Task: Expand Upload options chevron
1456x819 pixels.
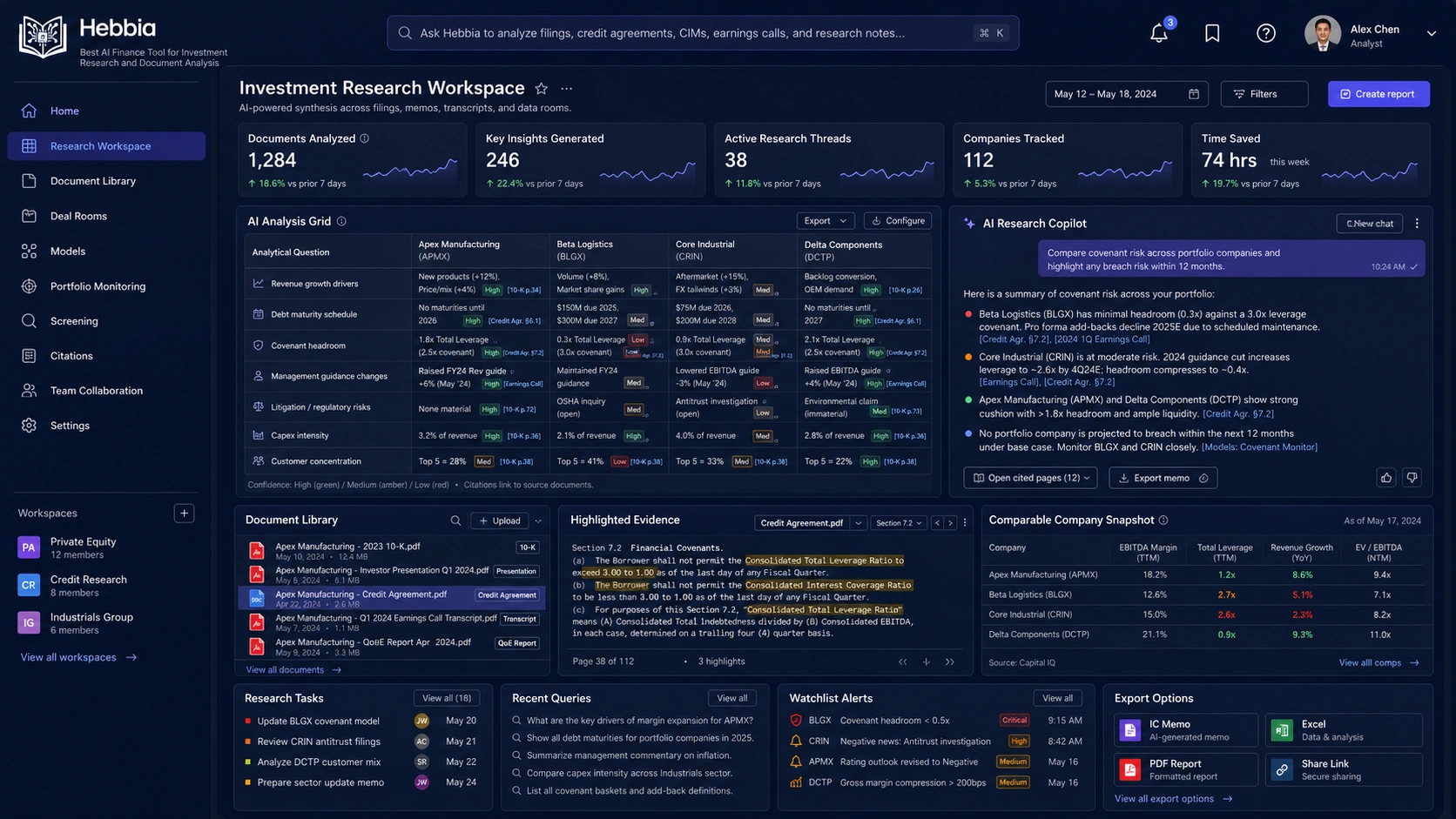Action: tap(538, 521)
